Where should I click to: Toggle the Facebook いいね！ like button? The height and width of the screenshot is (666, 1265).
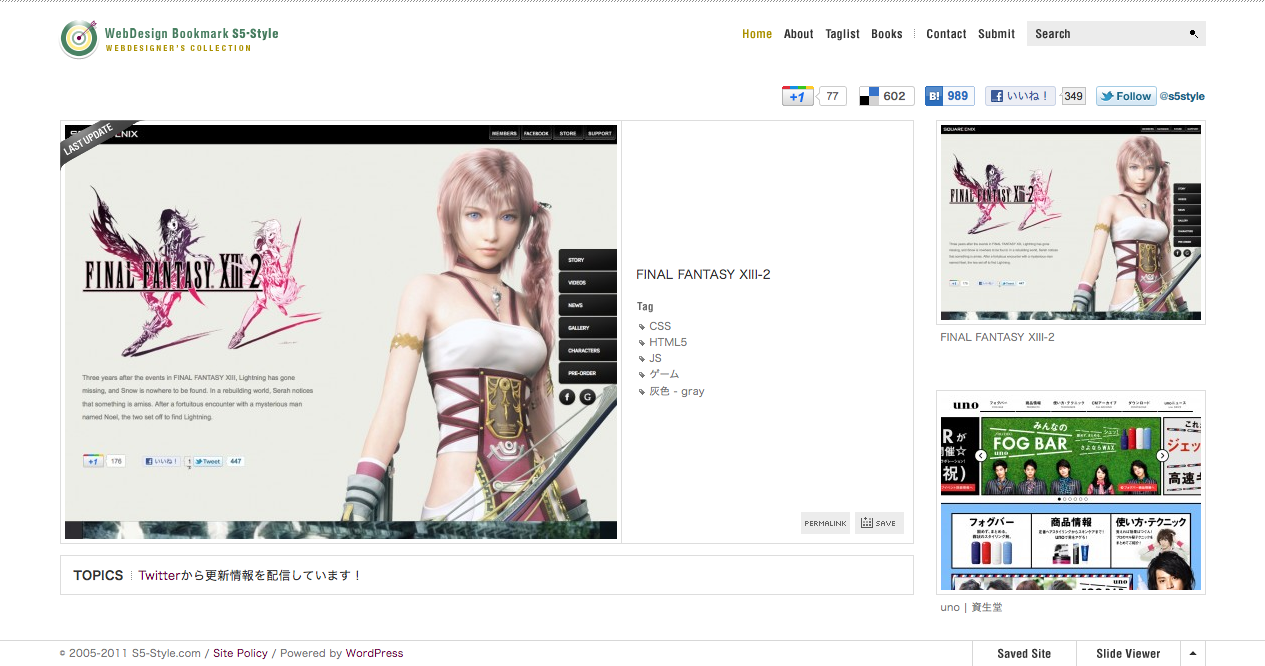pyautogui.click(x=1020, y=95)
